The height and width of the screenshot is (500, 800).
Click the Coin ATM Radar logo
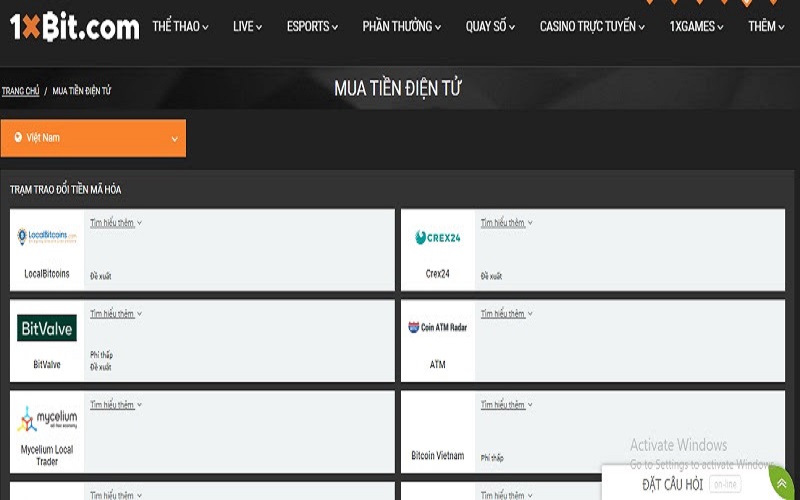pyautogui.click(x=437, y=328)
